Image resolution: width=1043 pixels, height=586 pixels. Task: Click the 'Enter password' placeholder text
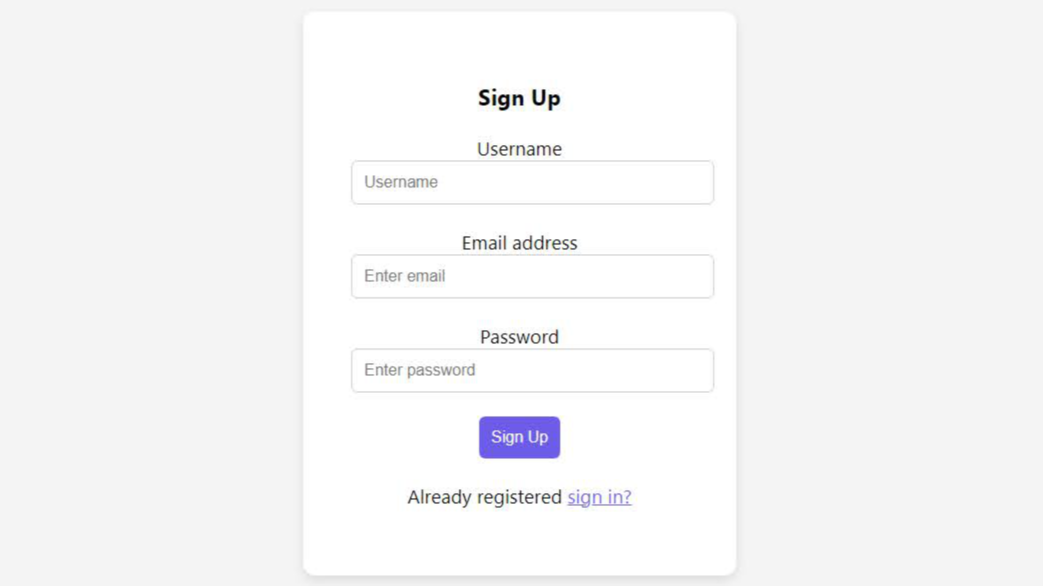click(x=419, y=371)
